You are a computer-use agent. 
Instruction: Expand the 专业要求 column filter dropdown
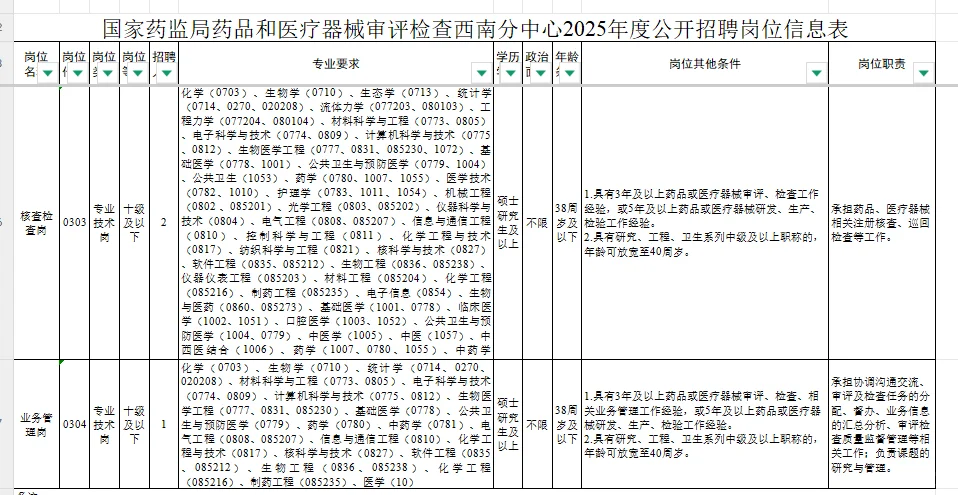click(481, 73)
